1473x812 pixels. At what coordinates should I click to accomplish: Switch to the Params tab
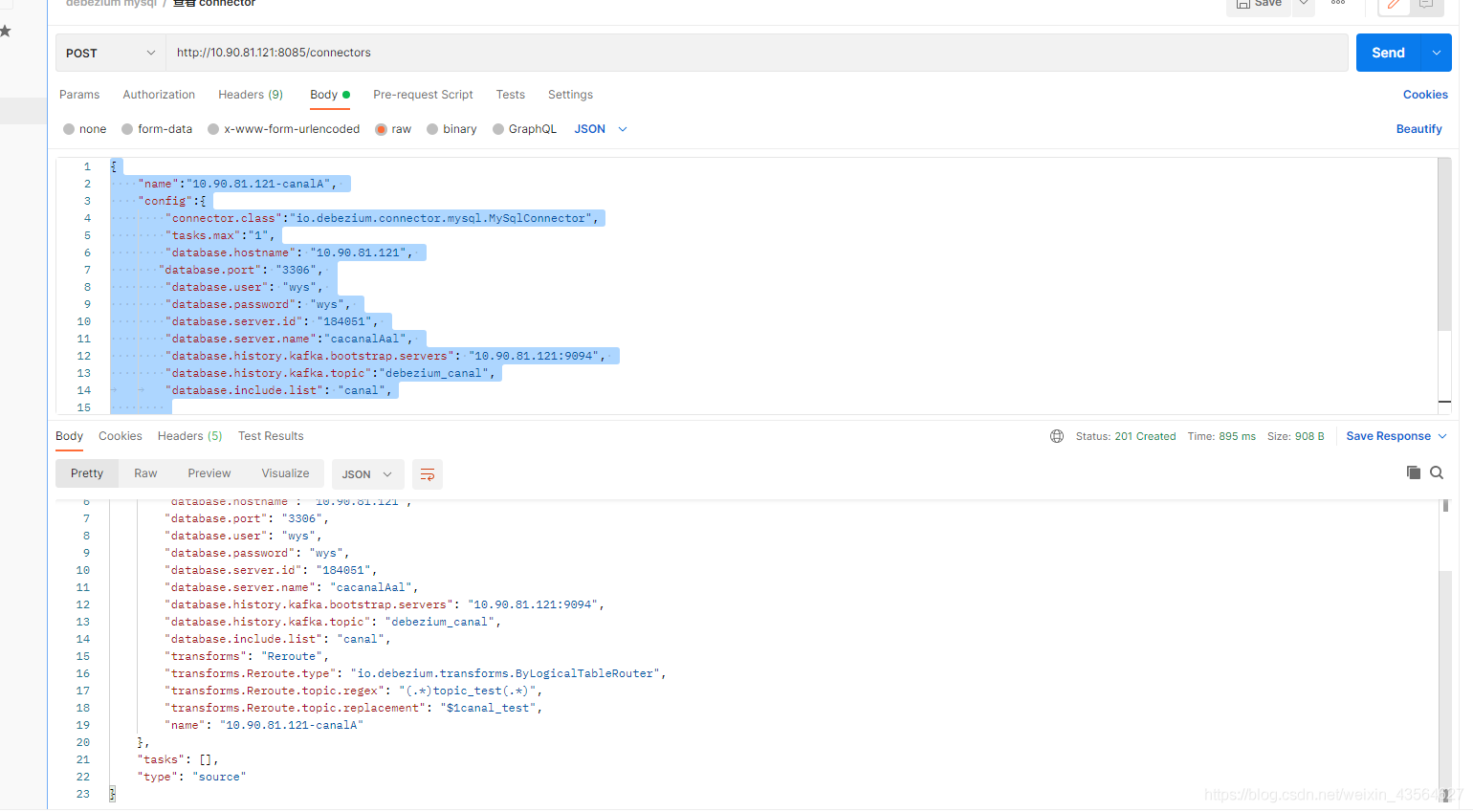(79, 95)
